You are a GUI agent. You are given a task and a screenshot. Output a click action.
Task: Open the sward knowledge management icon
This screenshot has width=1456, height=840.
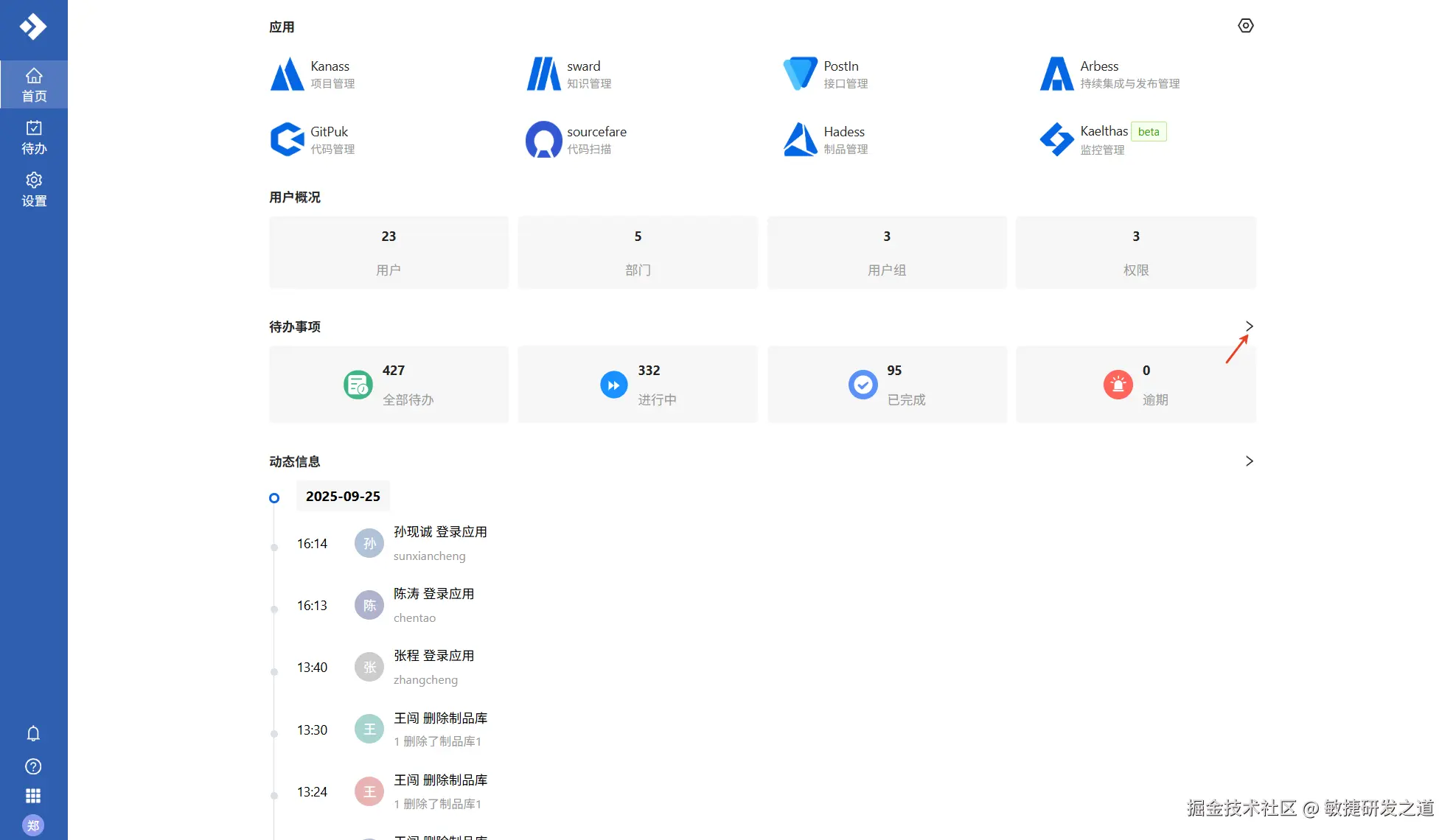point(543,74)
